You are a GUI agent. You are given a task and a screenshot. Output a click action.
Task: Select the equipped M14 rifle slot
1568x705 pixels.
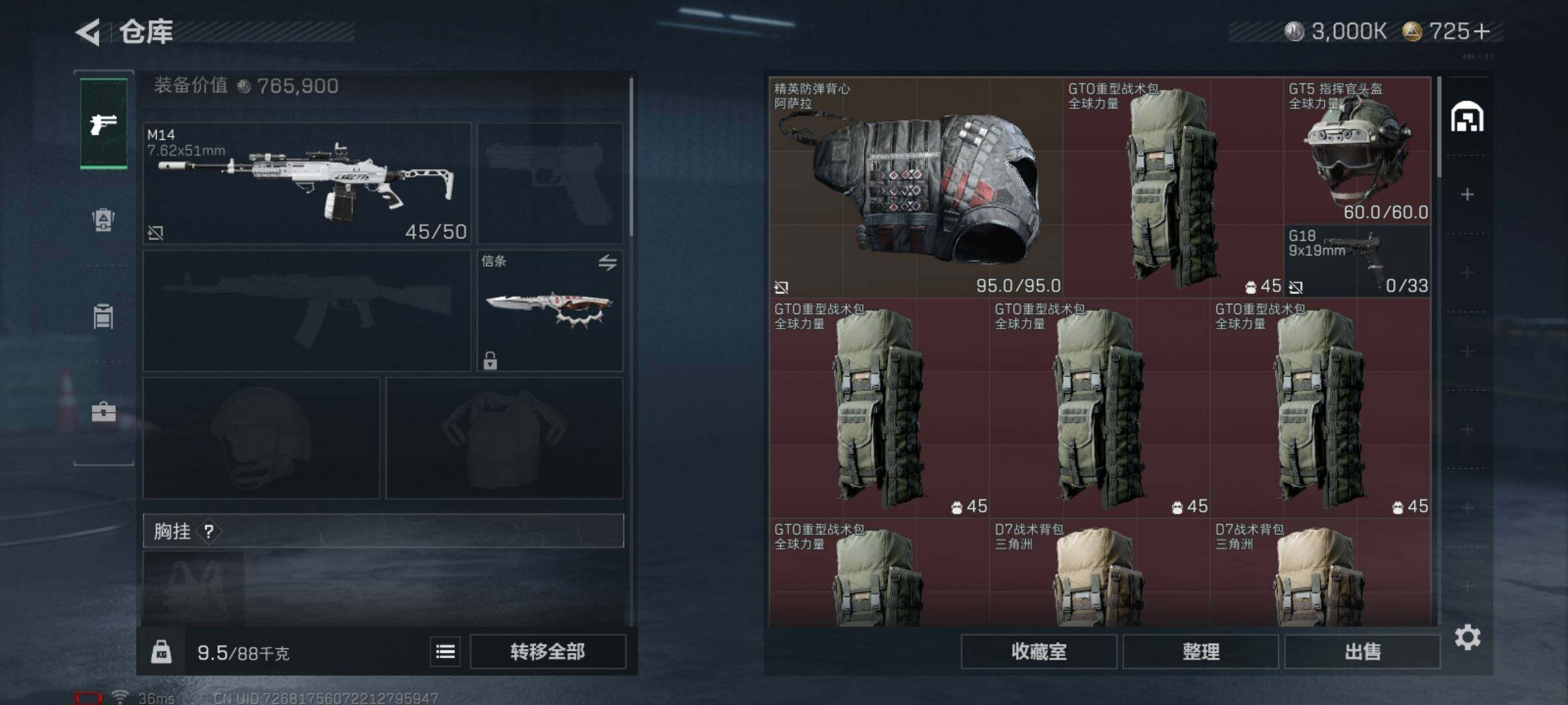tap(307, 183)
